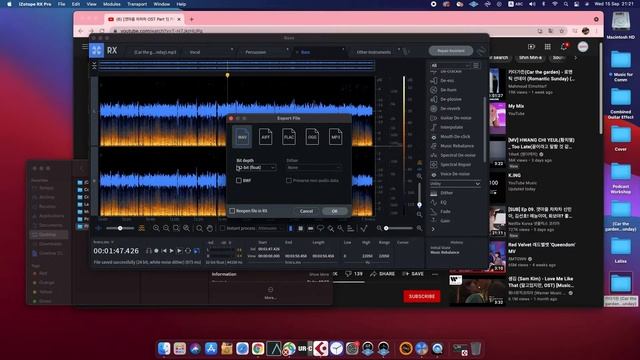Open the Dither utility module
The image size is (640, 360).
click(x=446, y=193)
